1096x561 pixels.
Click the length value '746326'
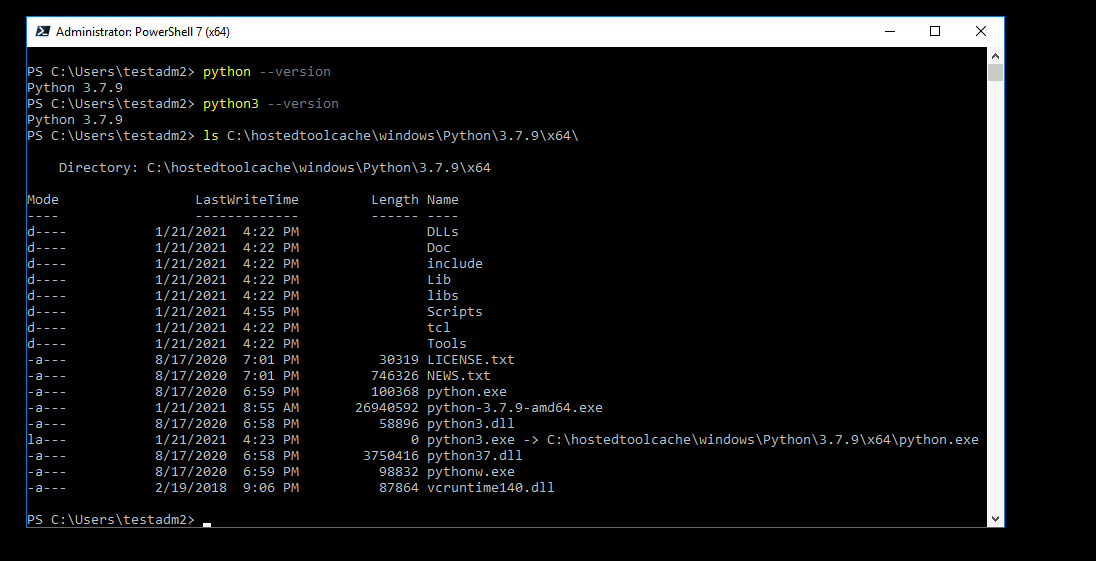(395, 376)
